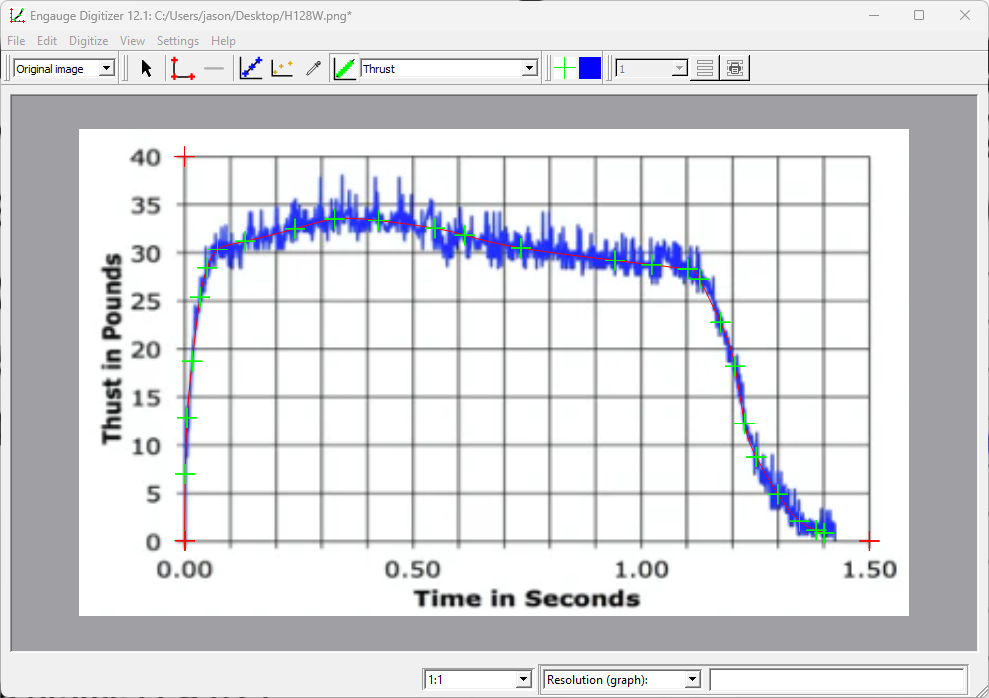Select the arrow selection tool
Screen dimensions: 989x698
click(145, 68)
